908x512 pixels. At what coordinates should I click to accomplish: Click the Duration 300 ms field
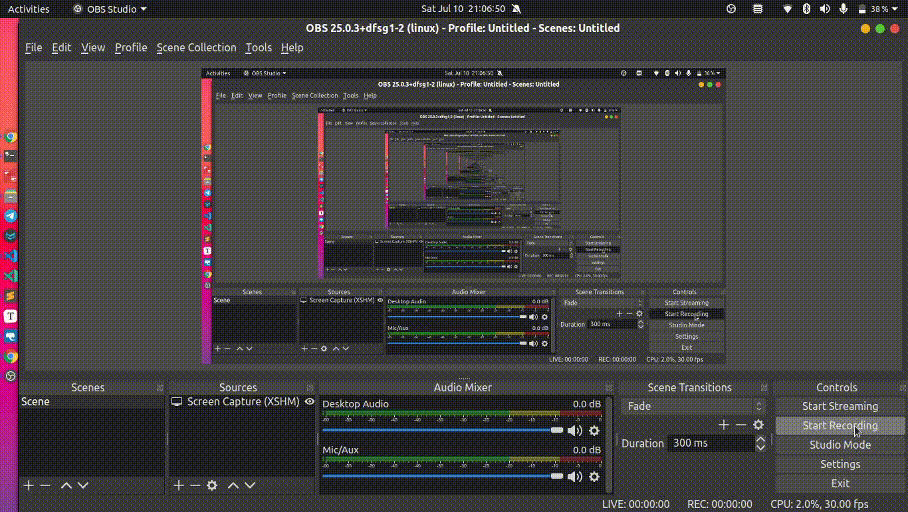(x=711, y=443)
